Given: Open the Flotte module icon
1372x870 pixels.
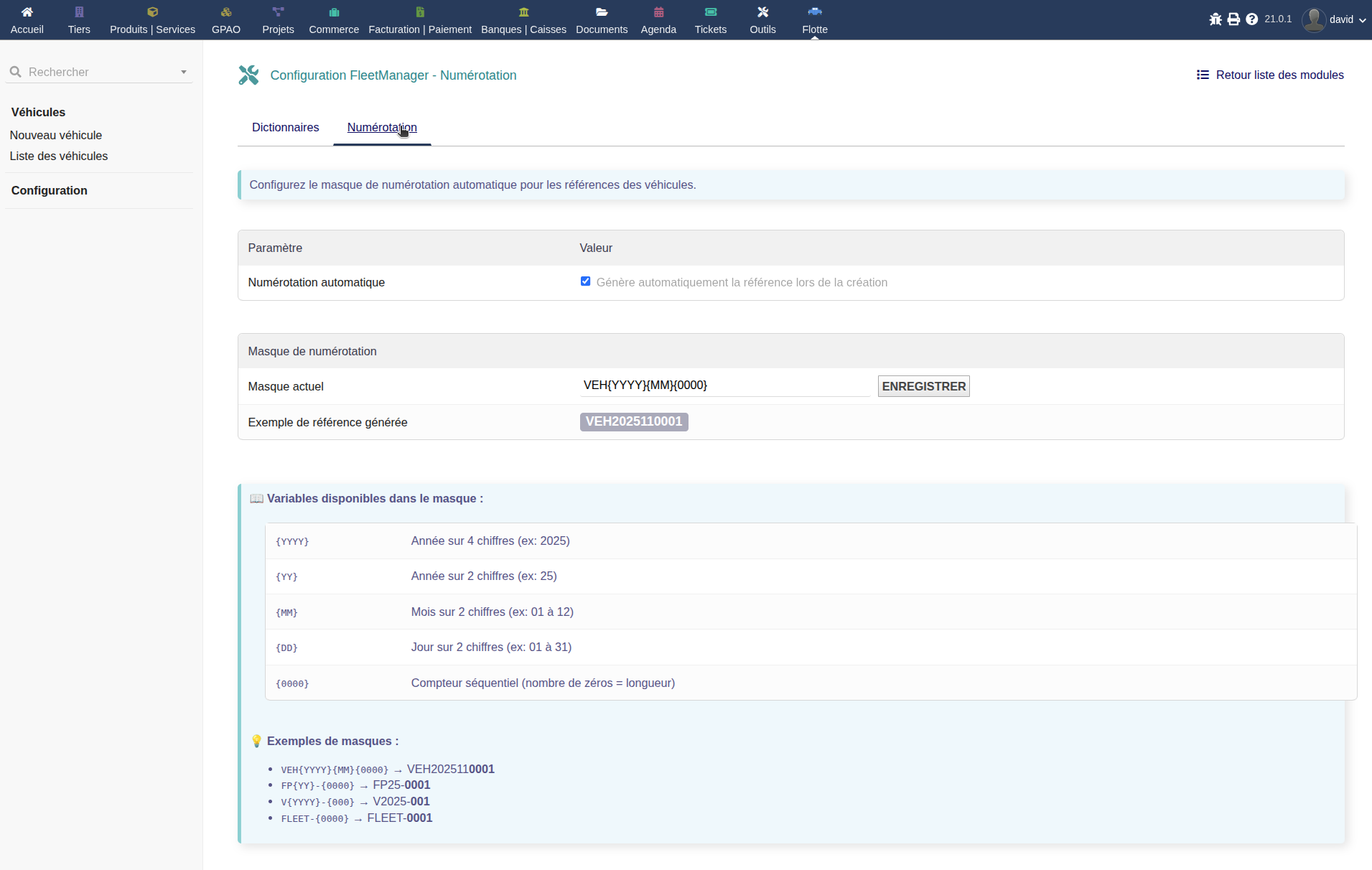Looking at the screenshot, I should coord(814,12).
